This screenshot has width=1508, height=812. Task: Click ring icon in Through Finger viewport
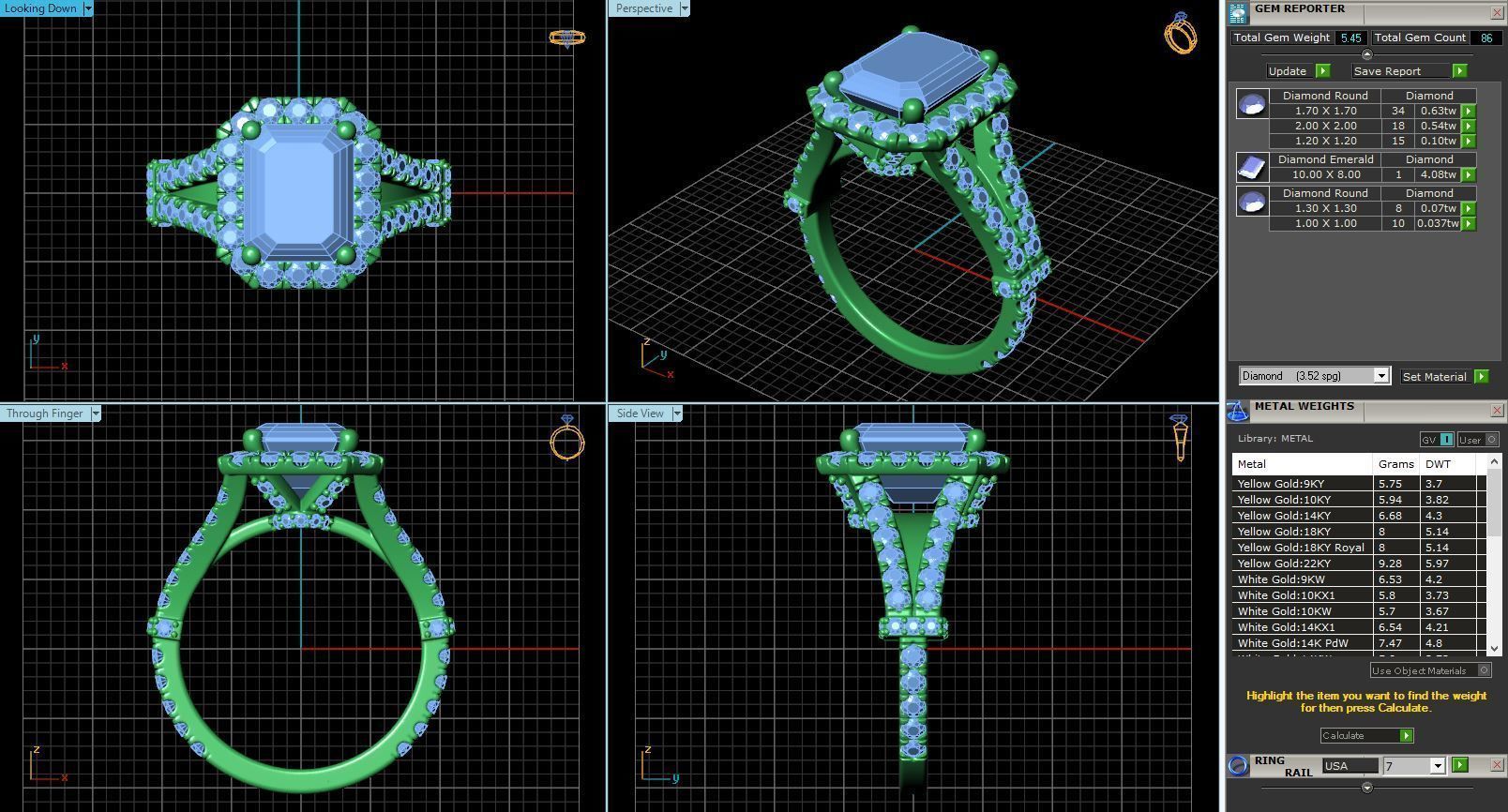point(566,438)
